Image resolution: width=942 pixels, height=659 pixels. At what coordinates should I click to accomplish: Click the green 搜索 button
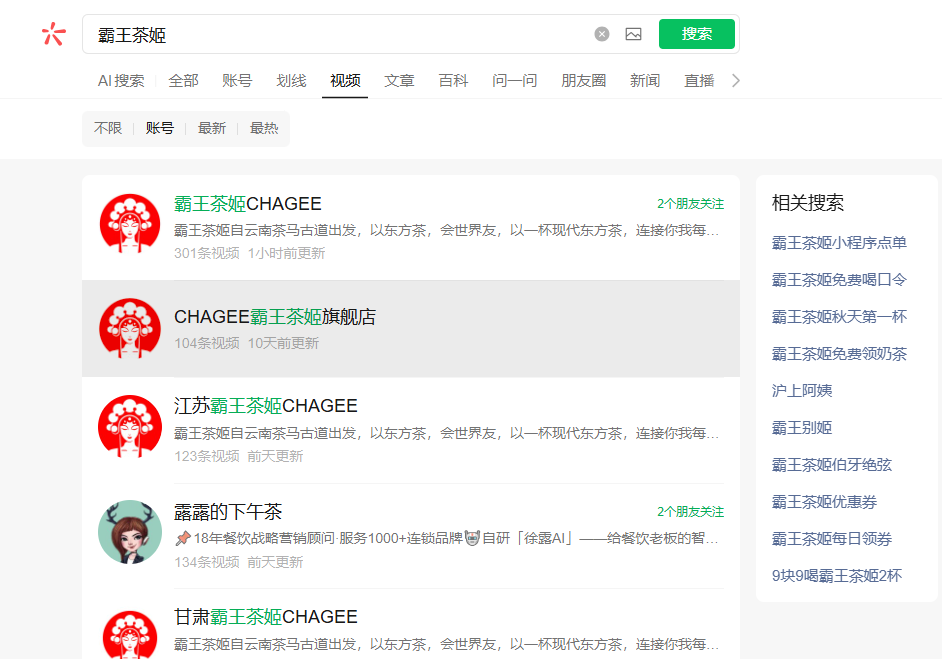tap(696, 34)
